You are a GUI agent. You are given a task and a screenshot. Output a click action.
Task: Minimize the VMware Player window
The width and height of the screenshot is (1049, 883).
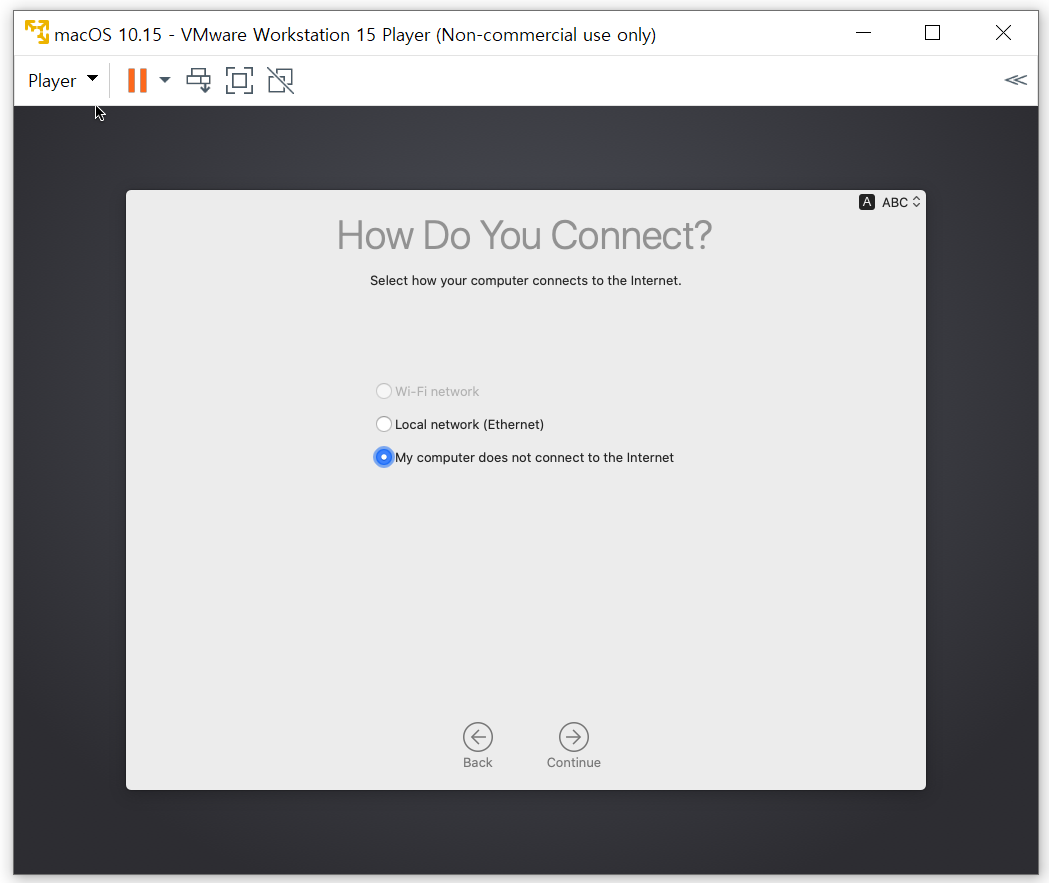tap(862, 33)
